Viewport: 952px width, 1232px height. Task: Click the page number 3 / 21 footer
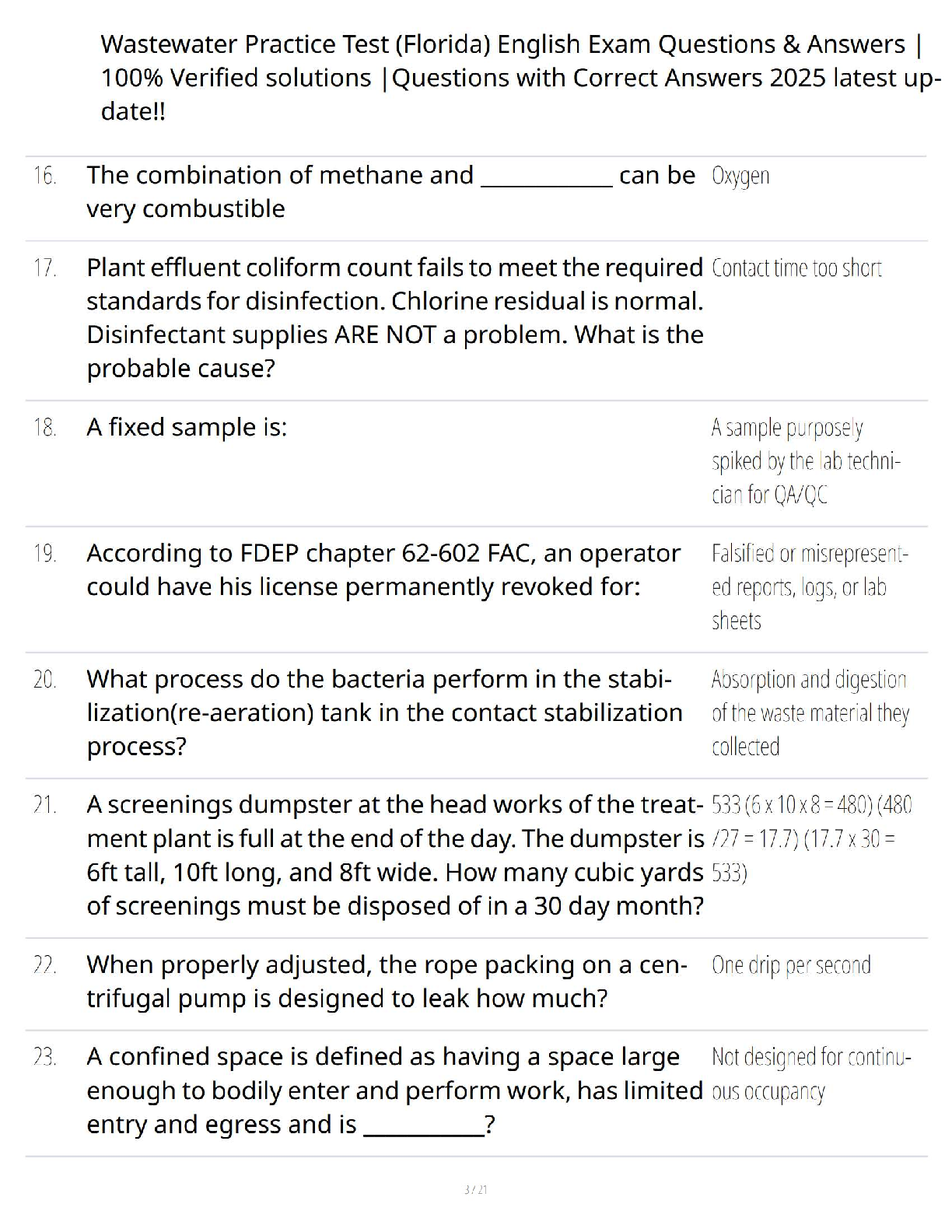[475, 1189]
